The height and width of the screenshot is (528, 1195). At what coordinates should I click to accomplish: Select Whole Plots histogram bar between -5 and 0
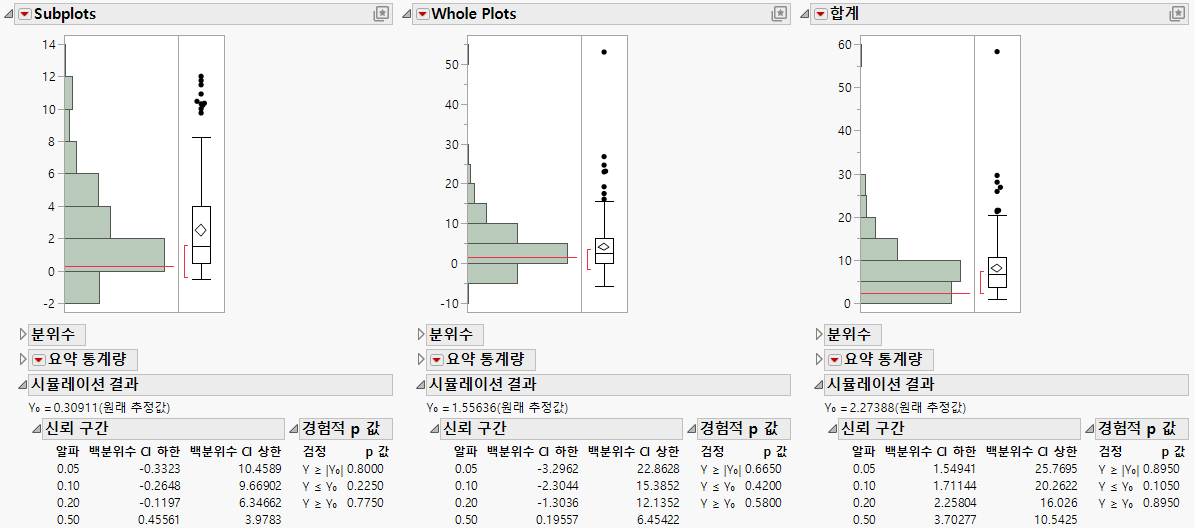pos(492,274)
